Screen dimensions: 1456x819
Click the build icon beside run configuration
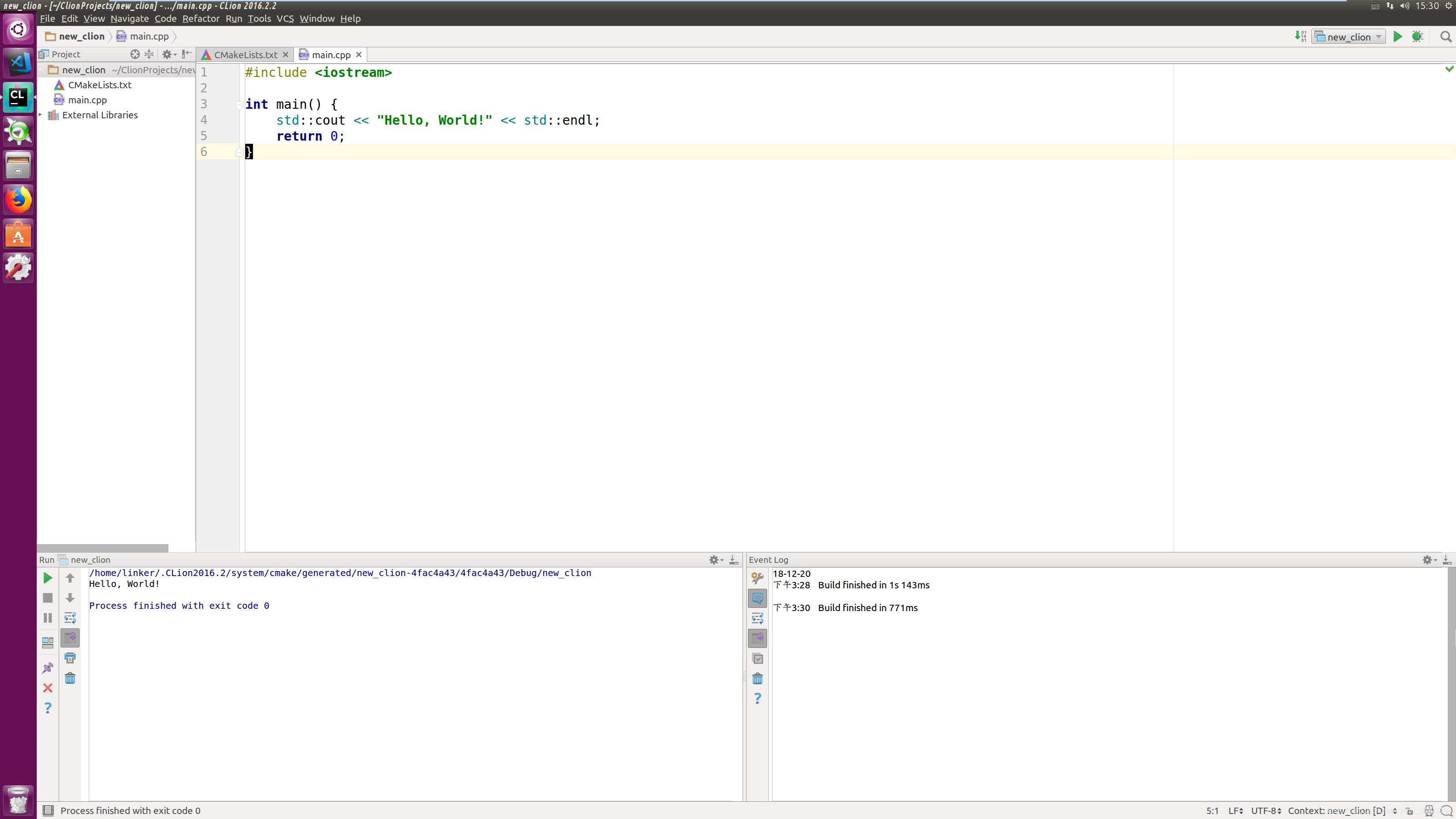[x=1300, y=37]
